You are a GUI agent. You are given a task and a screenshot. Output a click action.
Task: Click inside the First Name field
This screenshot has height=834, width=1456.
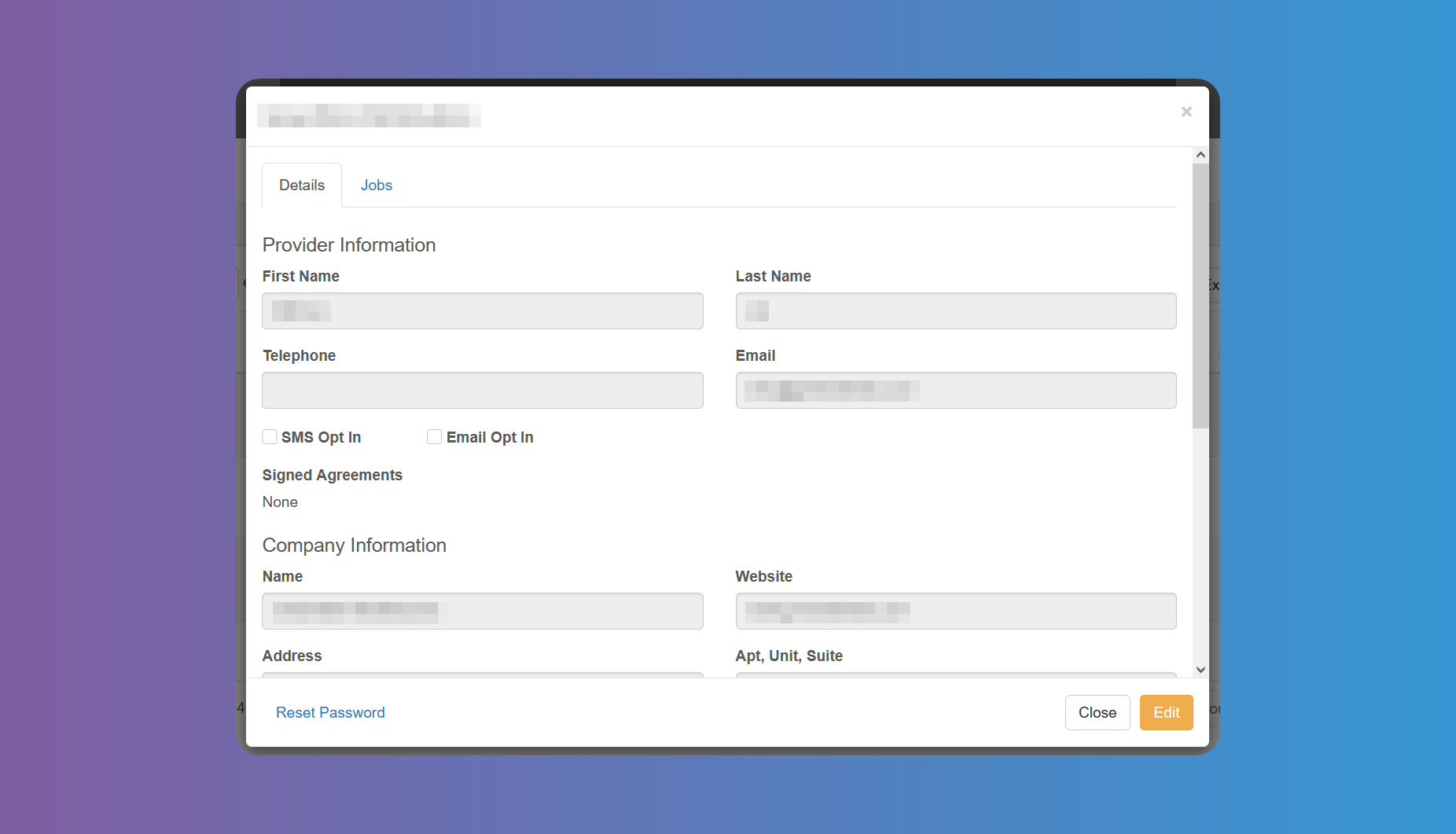coord(483,310)
